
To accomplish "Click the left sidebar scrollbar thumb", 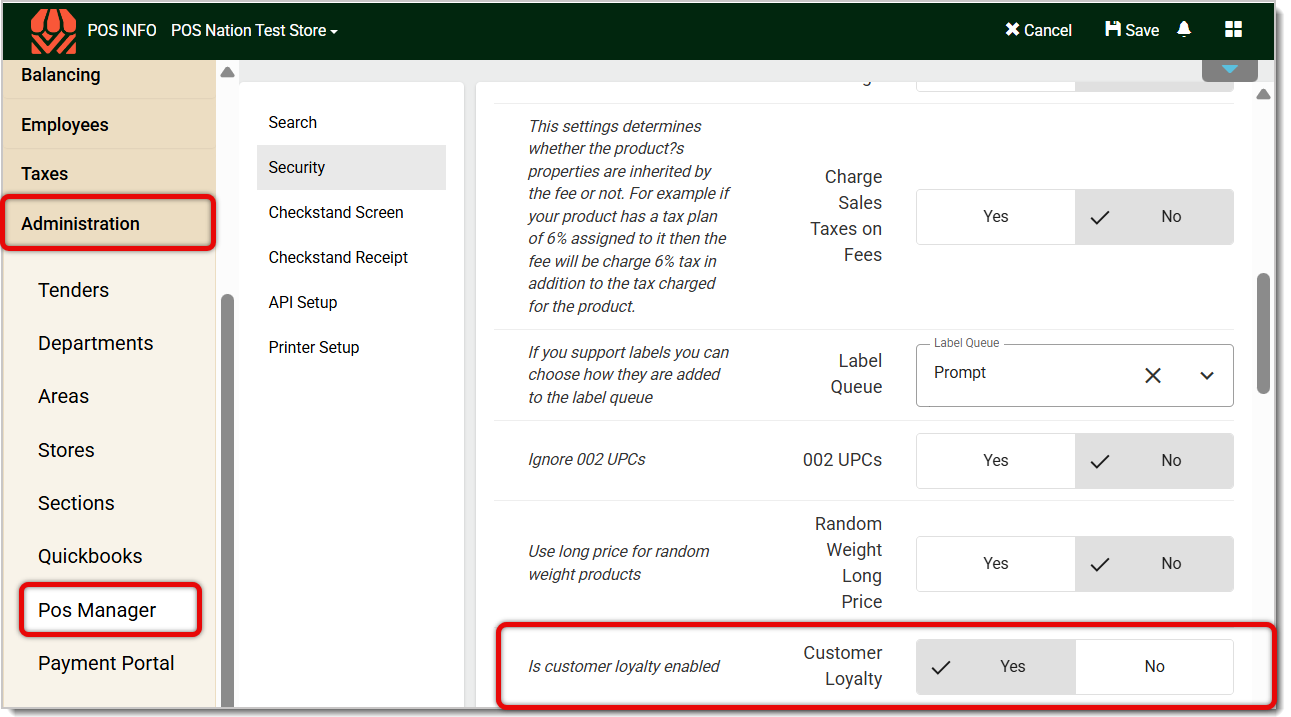I will tap(227, 500).
